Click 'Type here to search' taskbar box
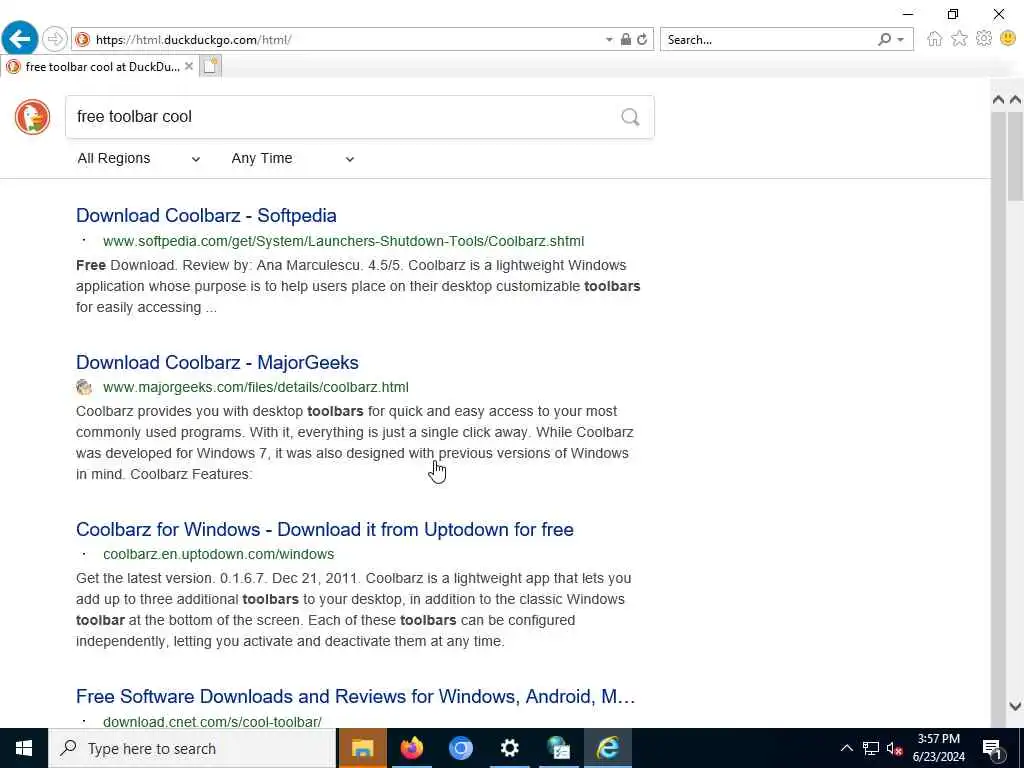Viewport: 1024px width, 768px height. tap(193, 748)
